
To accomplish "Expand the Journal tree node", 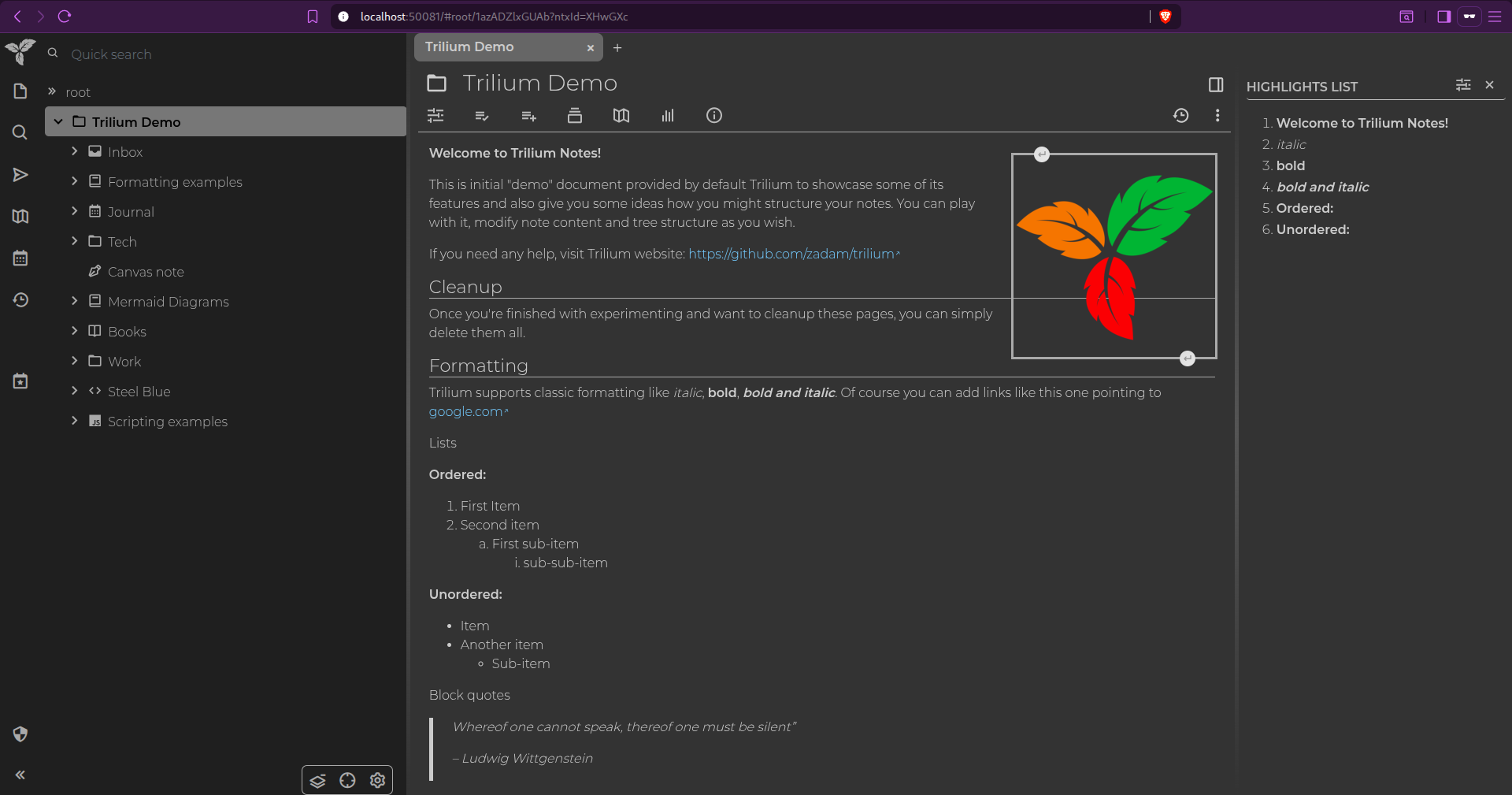I will point(75,211).
